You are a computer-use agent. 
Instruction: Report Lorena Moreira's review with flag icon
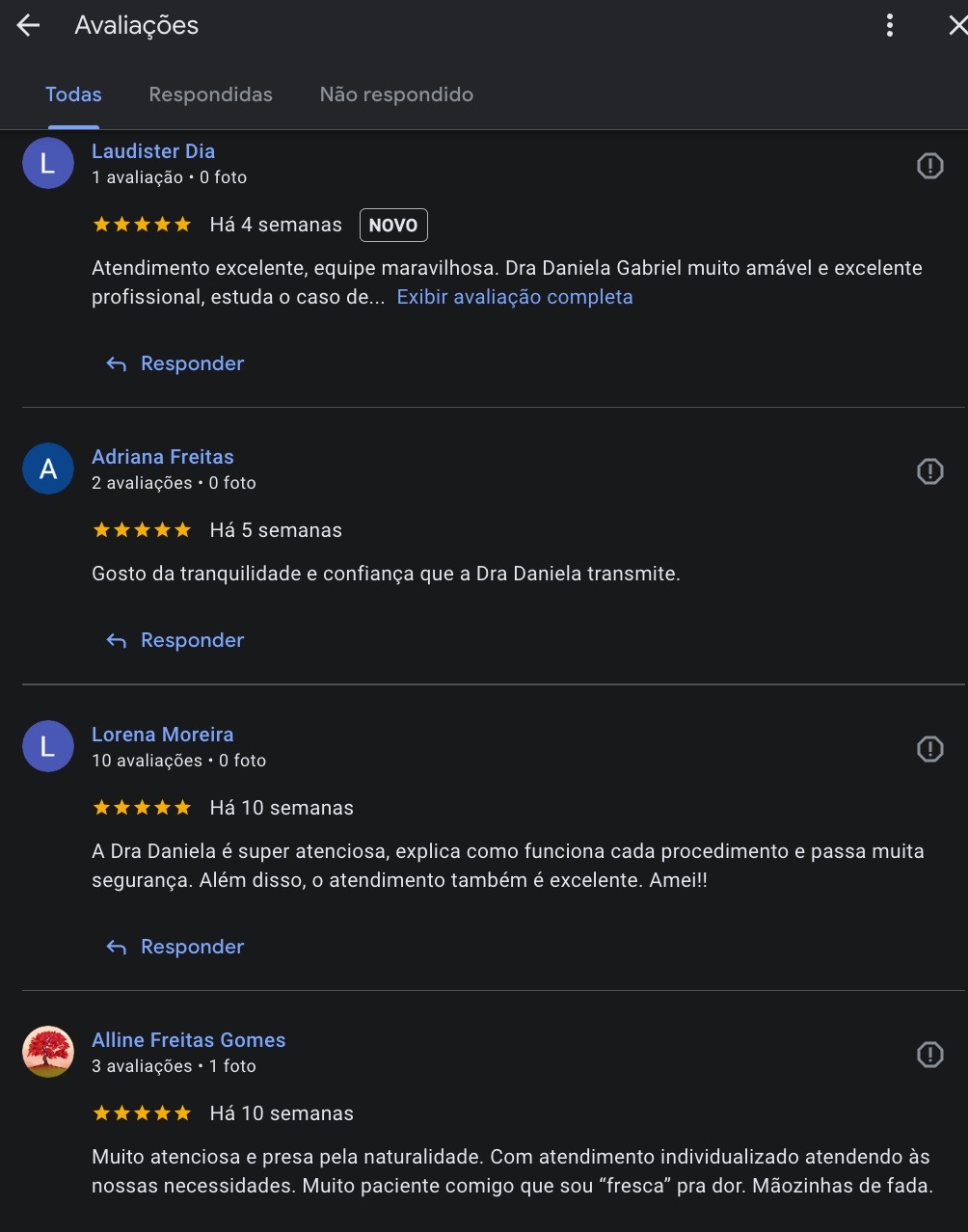929,749
